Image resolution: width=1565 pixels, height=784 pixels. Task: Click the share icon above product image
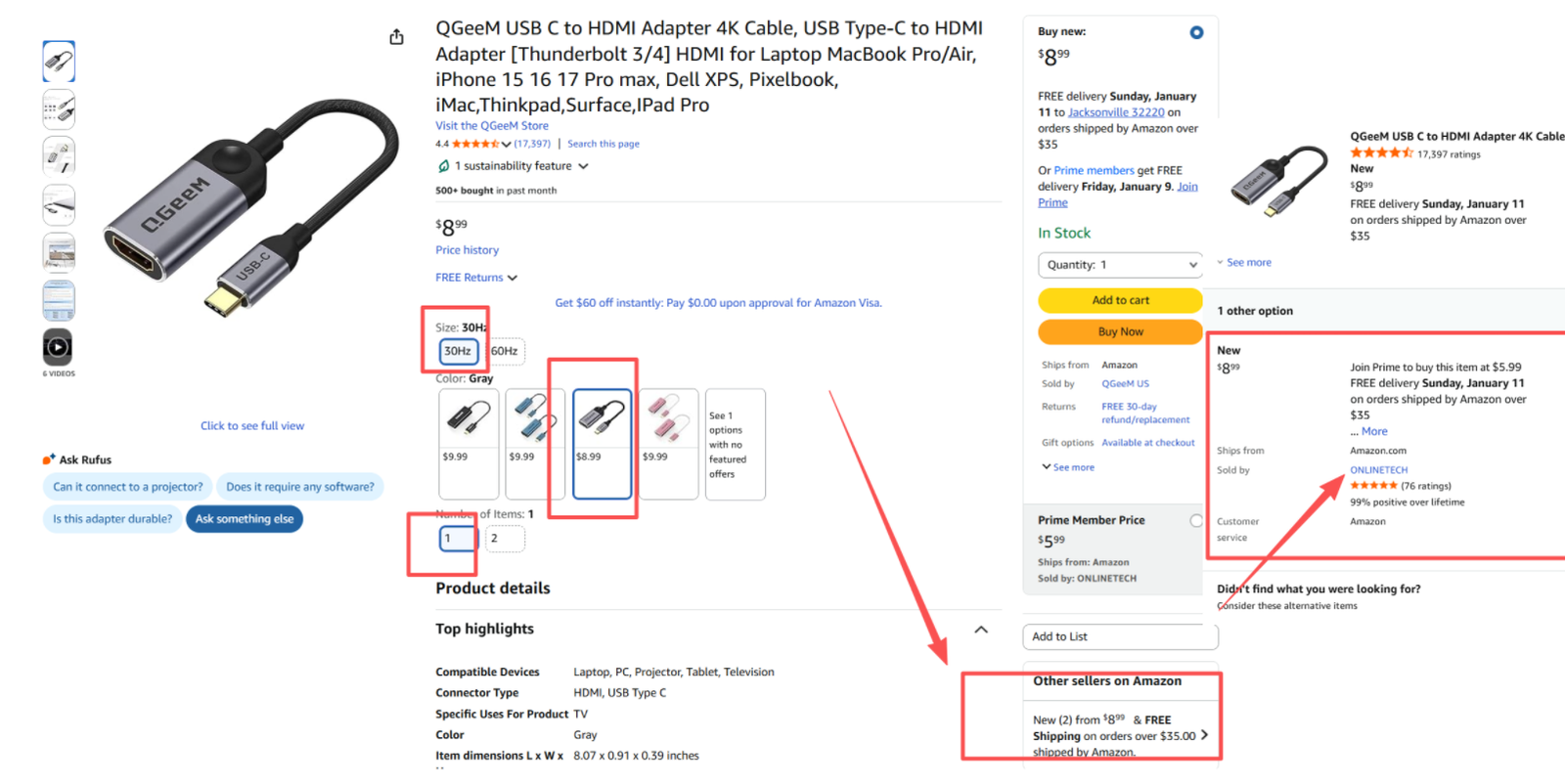[x=396, y=37]
